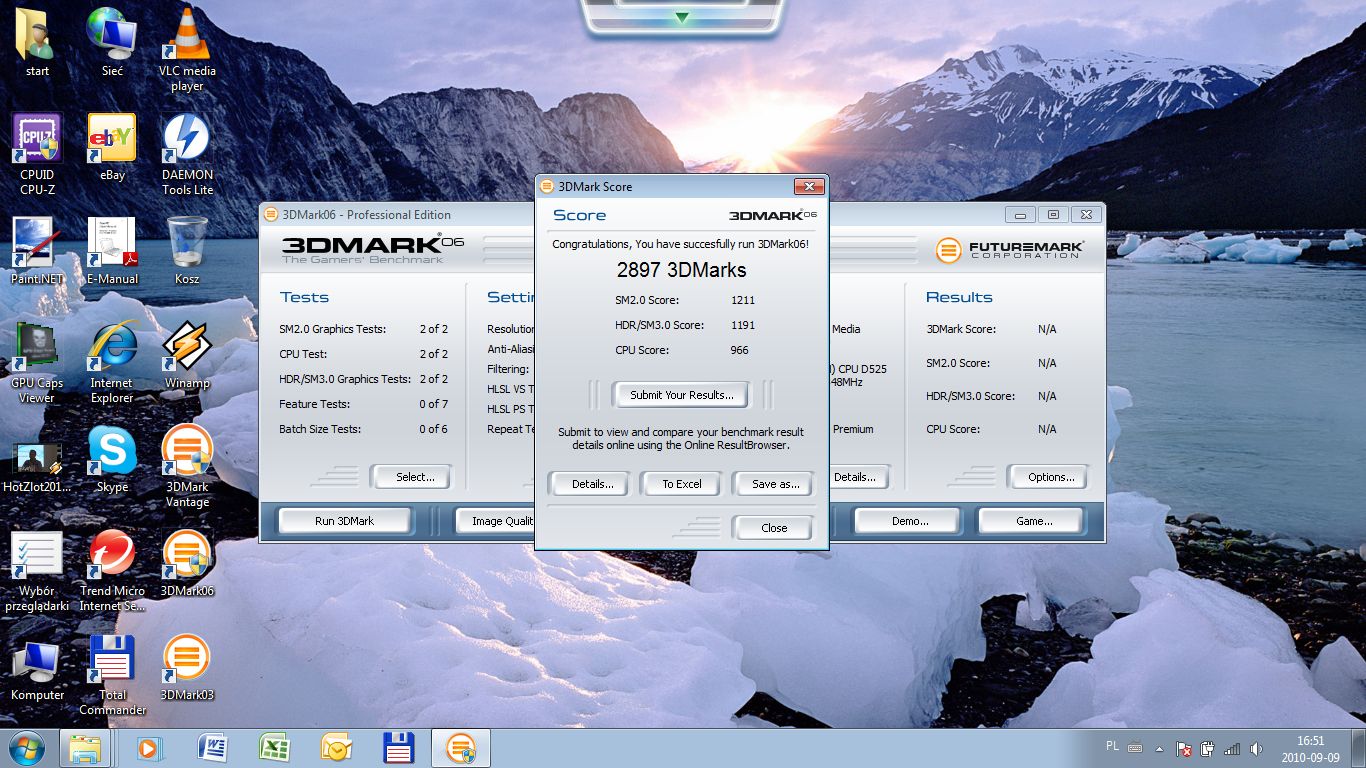Image resolution: width=1366 pixels, height=768 pixels.
Task: Launch CPUID CPU-Z from the desktop
Action: 37,154
